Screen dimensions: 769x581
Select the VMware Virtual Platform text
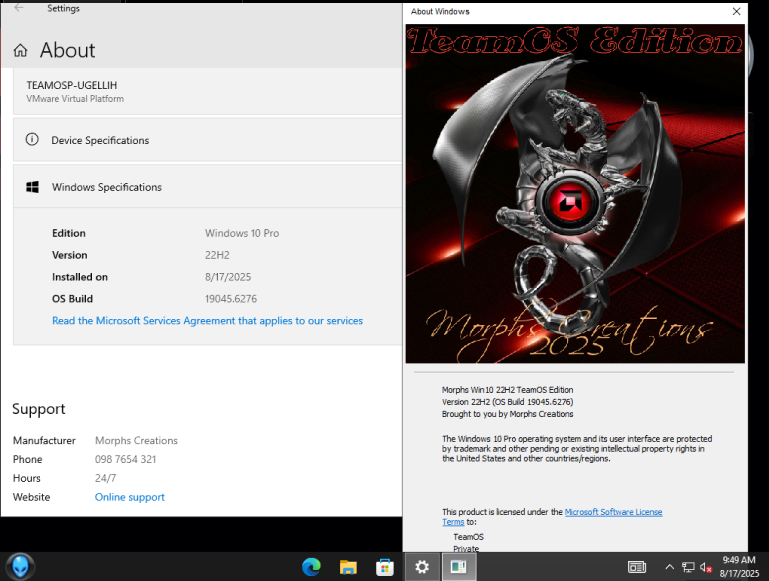pos(75,99)
